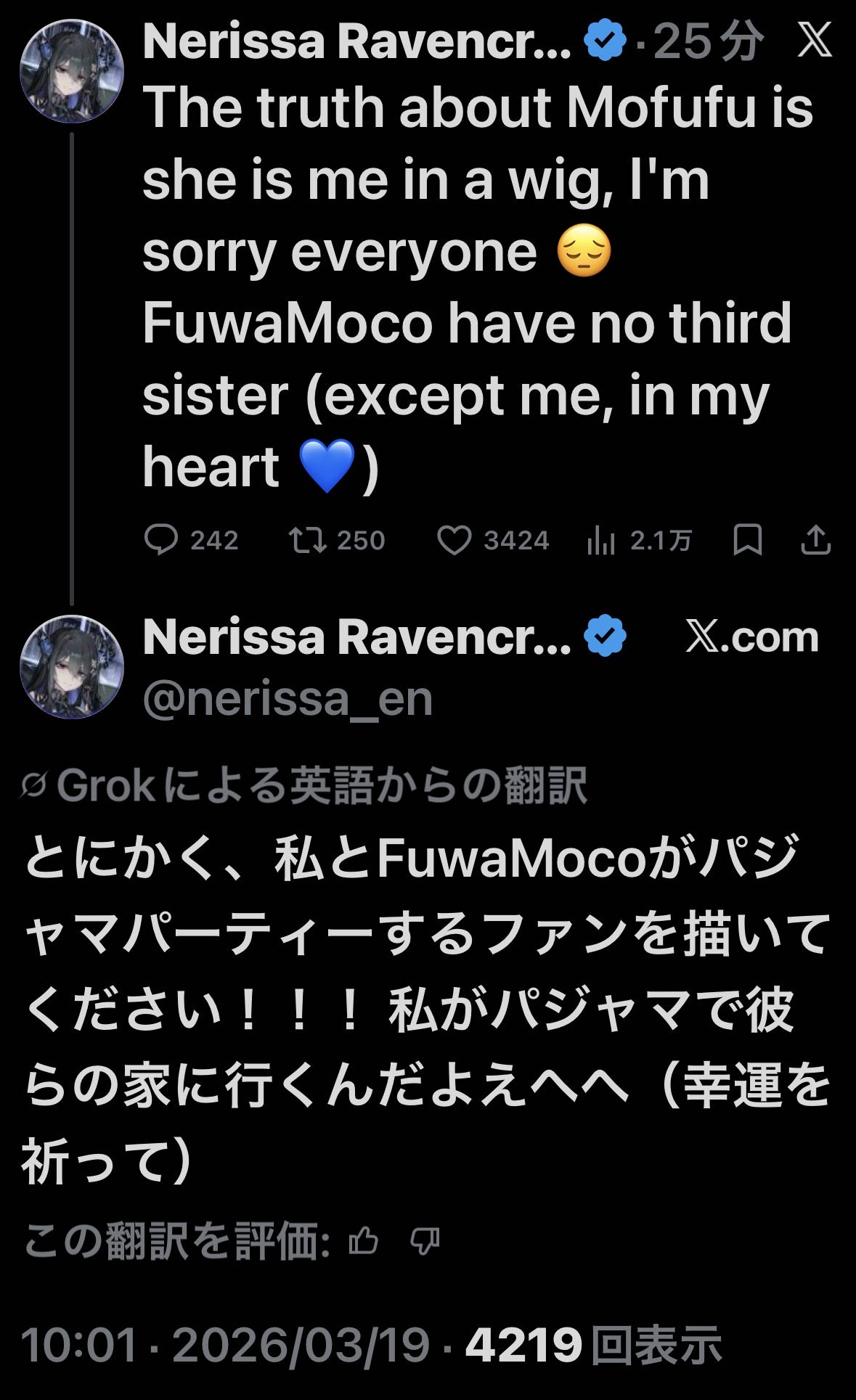The width and height of the screenshot is (856, 1400).
Task: Click the 10:01 2026/03/19 timestamp
Action: (x=225, y=1345)
